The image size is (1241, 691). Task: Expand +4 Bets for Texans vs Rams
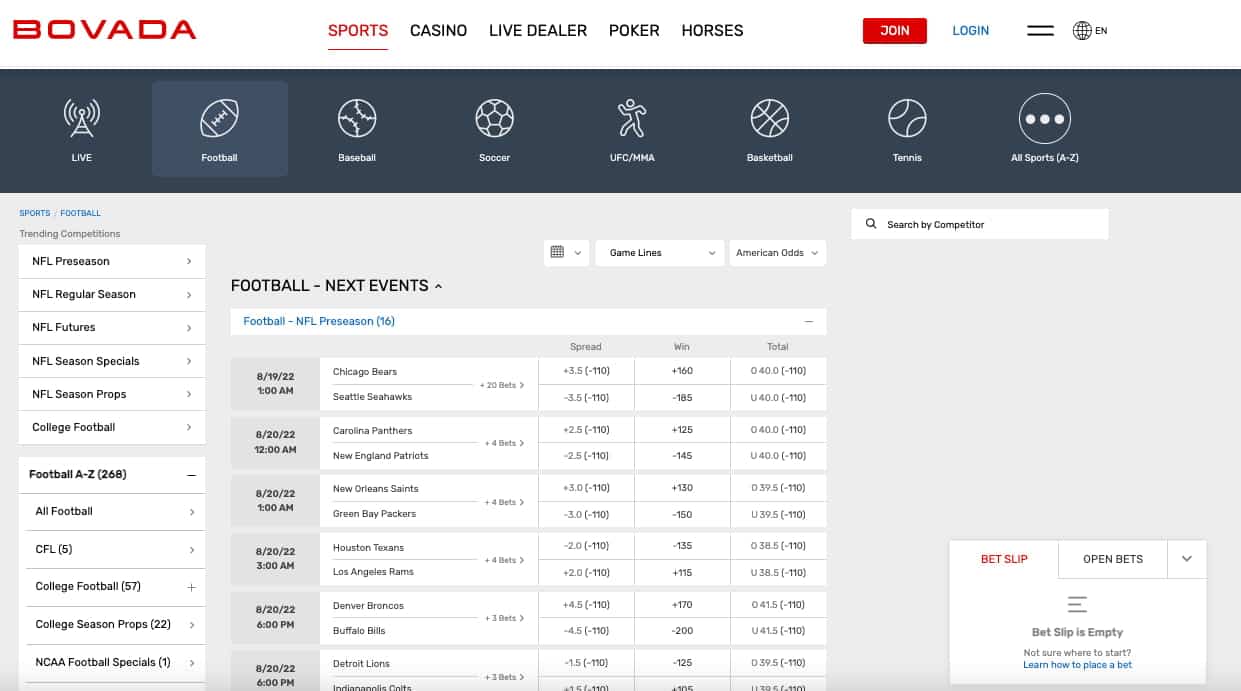[504, 560]
